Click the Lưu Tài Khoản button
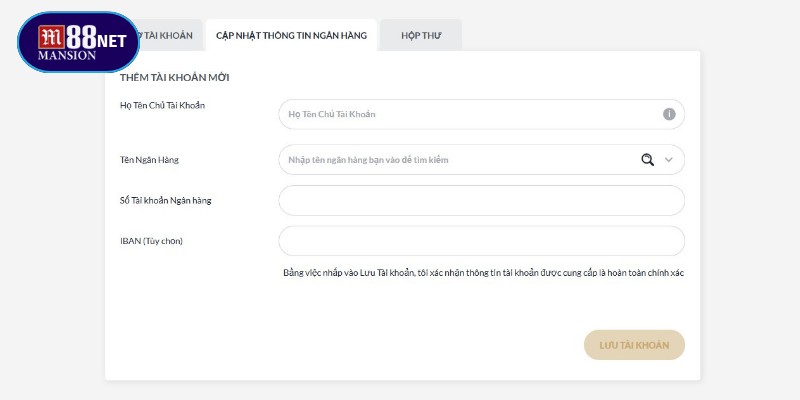 (x=634, y=345)
